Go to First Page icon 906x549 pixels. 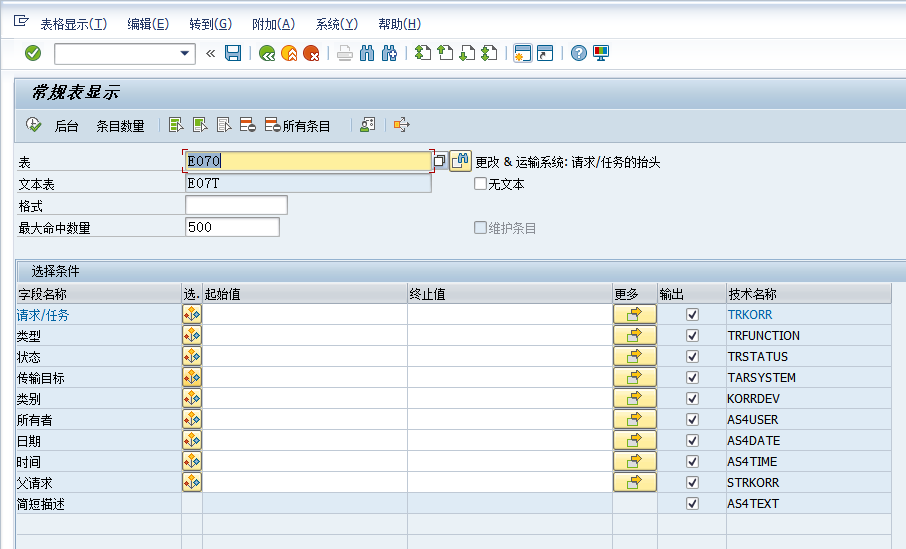(423, 53)
